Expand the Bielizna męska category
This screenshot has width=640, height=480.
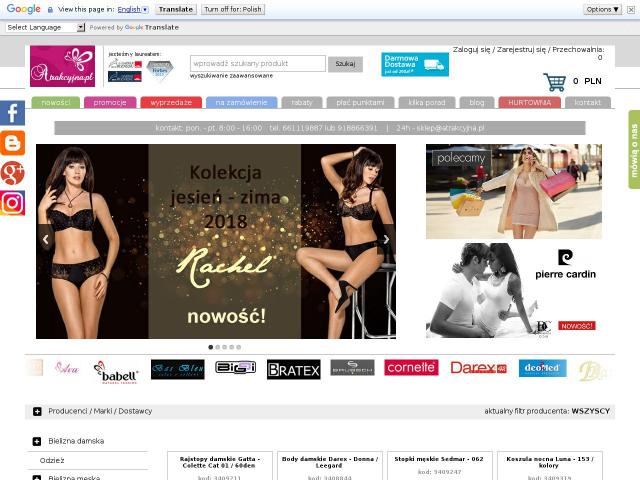(37, 478)
